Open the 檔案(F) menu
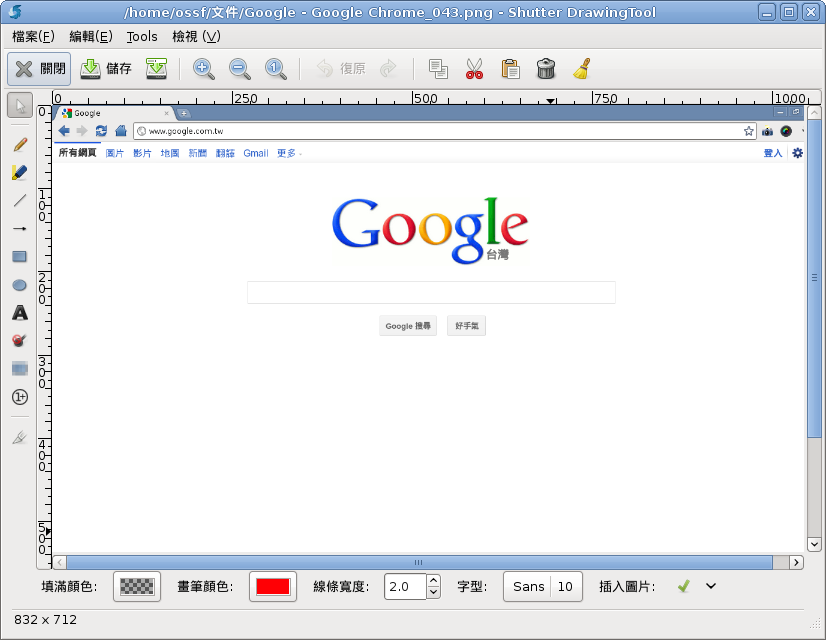This screenshot has height=640, width=826. point(33,36)
